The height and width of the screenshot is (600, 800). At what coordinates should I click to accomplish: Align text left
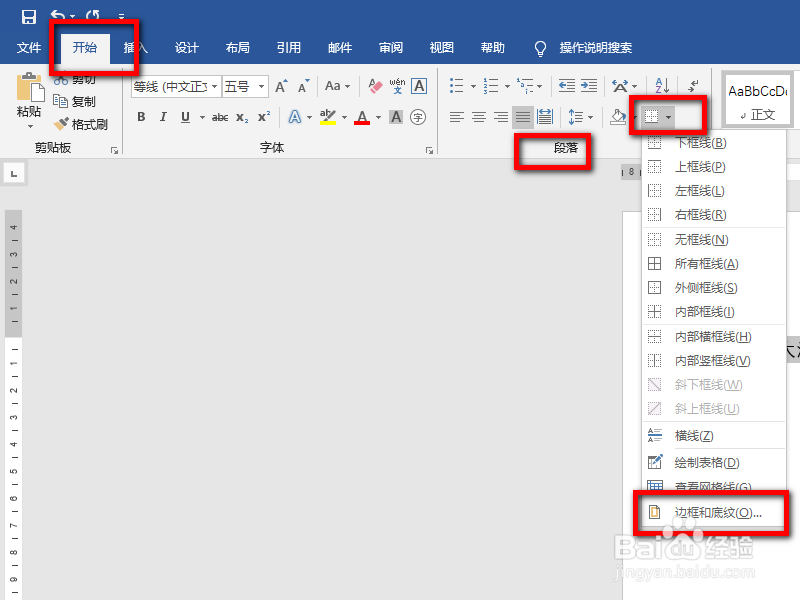[x=457, y=117]
